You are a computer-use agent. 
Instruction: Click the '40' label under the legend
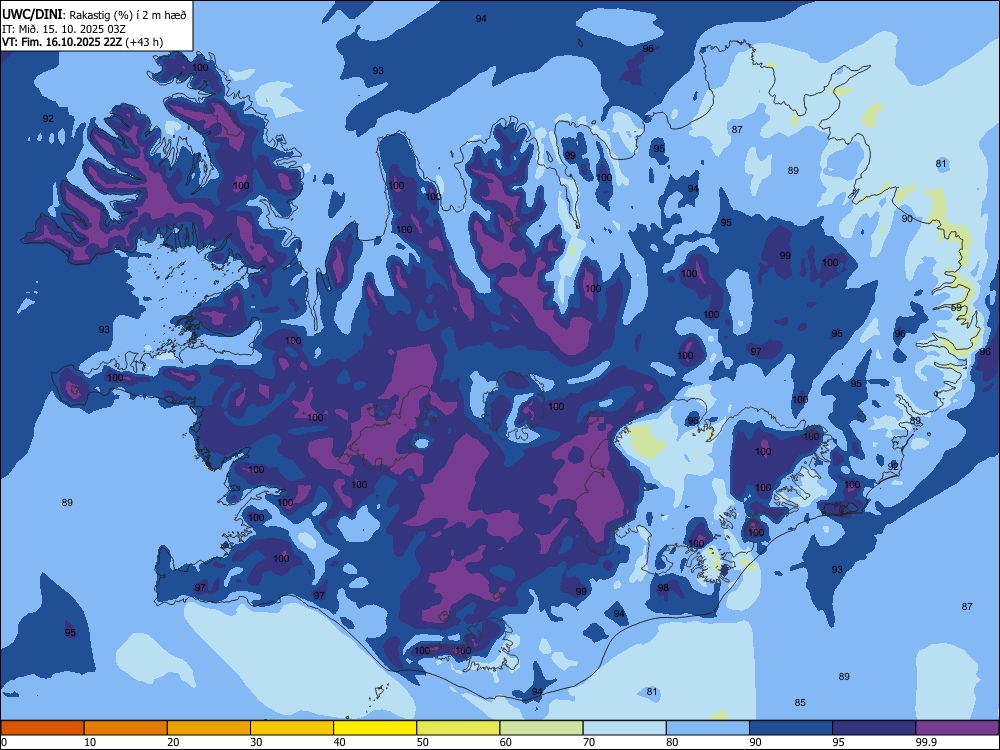(340, 742)
